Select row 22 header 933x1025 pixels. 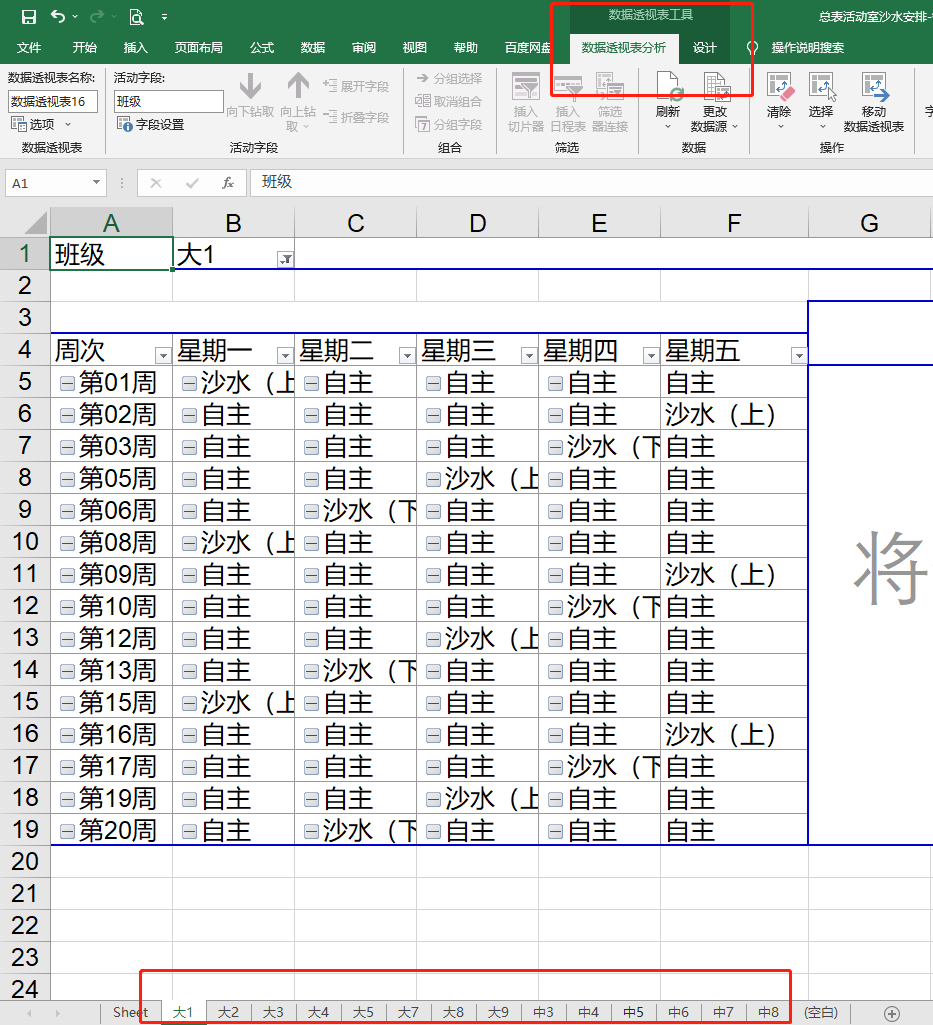click(x=25, y=926)
